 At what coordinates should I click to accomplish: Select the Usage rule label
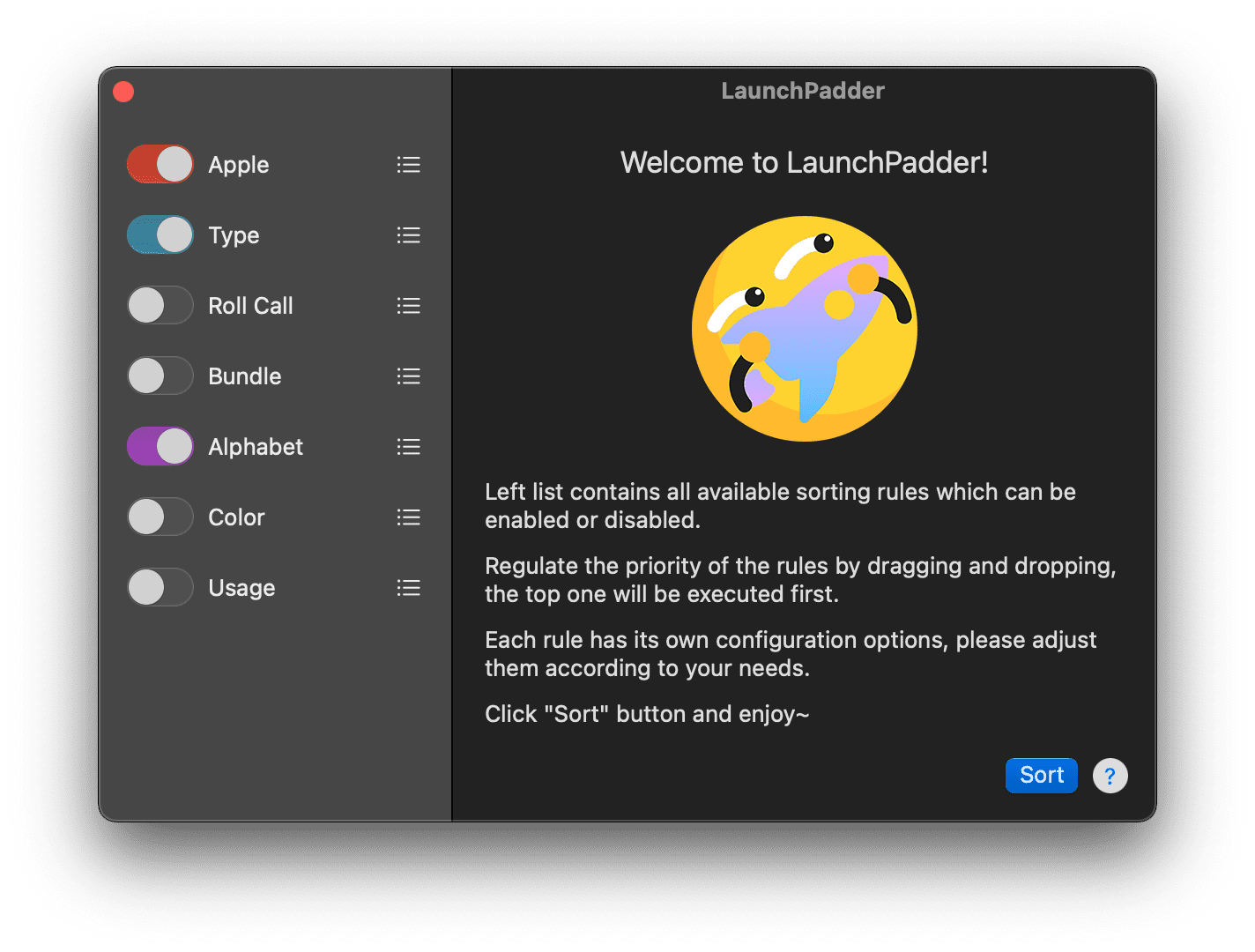click(241, 588)
